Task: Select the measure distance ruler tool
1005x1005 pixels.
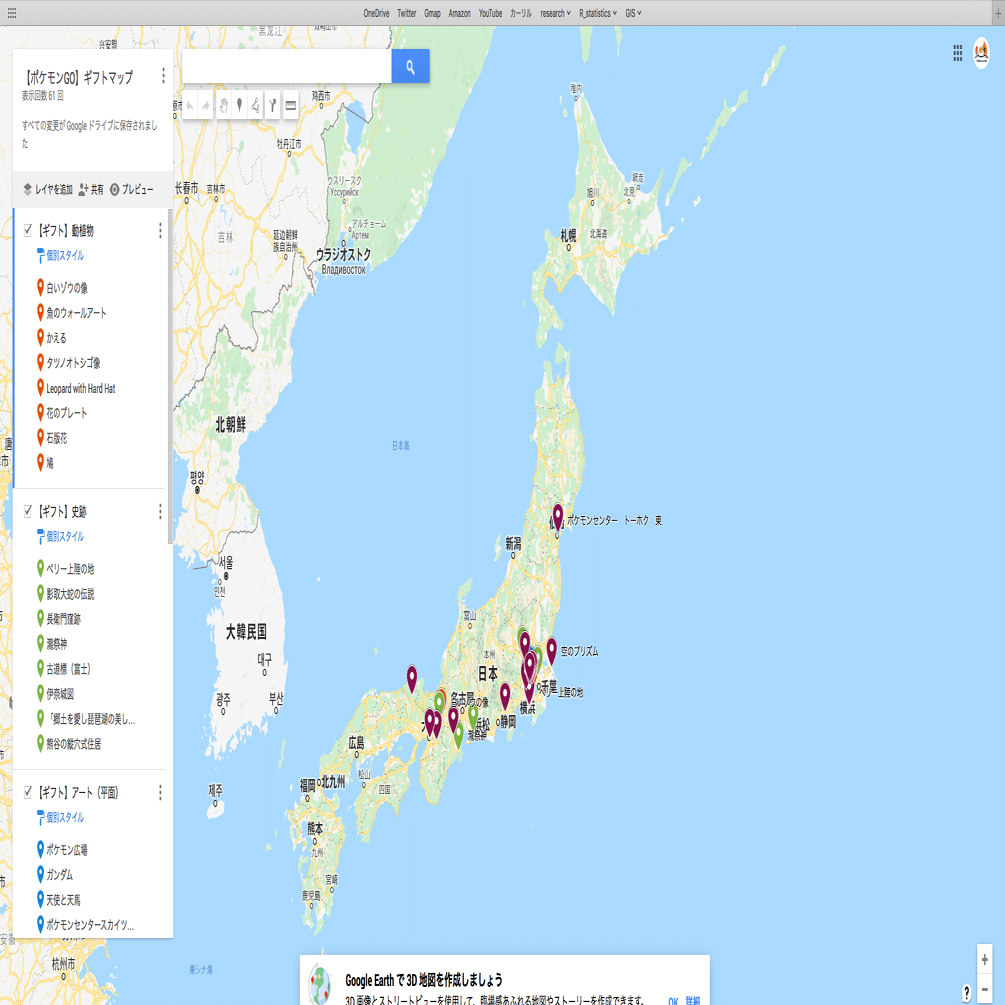Action: point(290,105)
